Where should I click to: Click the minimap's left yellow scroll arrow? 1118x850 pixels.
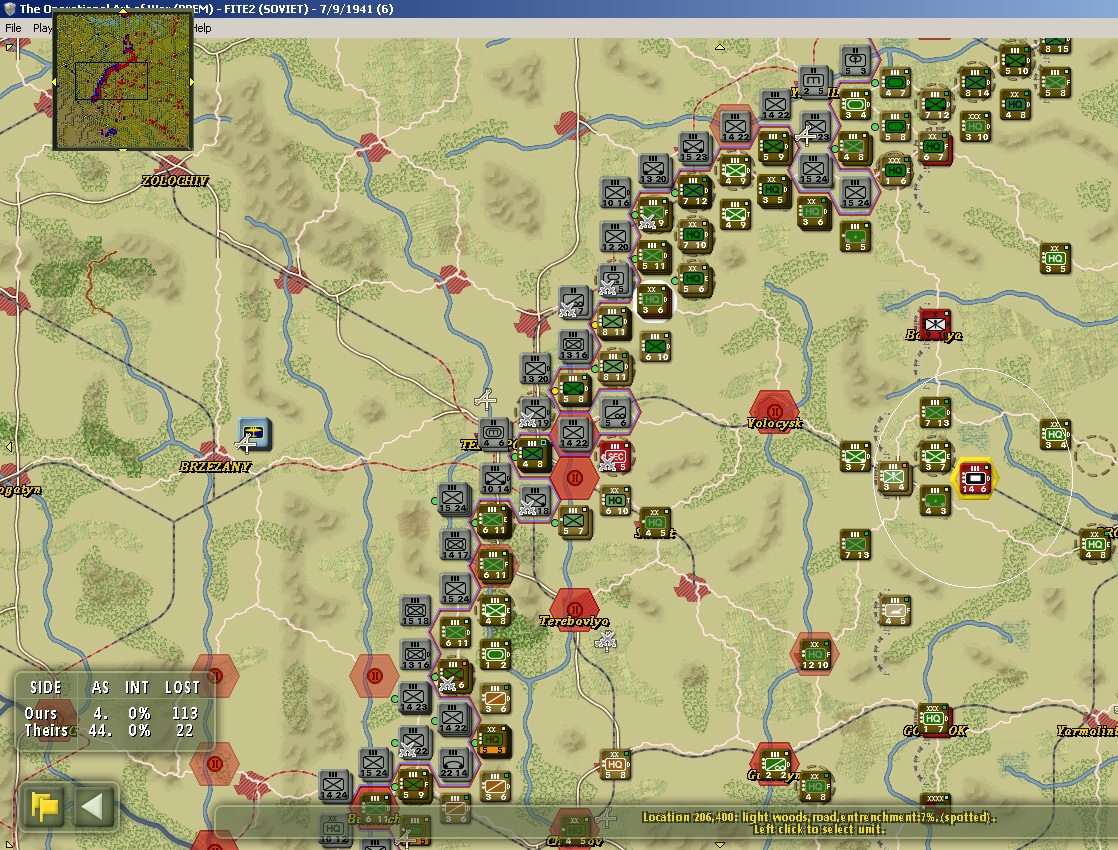(54, 82)
